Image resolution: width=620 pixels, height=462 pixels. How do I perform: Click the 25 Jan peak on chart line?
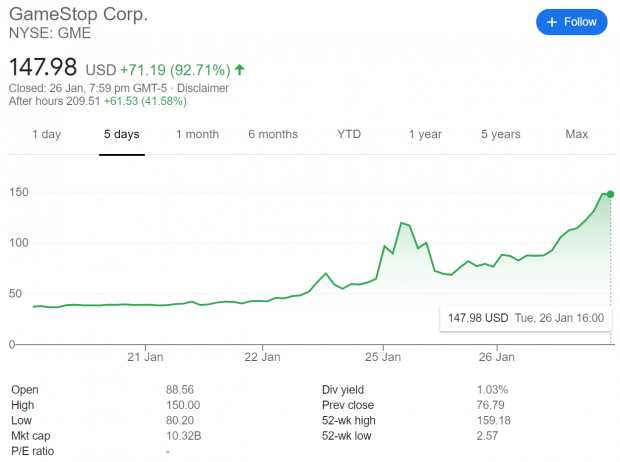[x=402, y=223]
